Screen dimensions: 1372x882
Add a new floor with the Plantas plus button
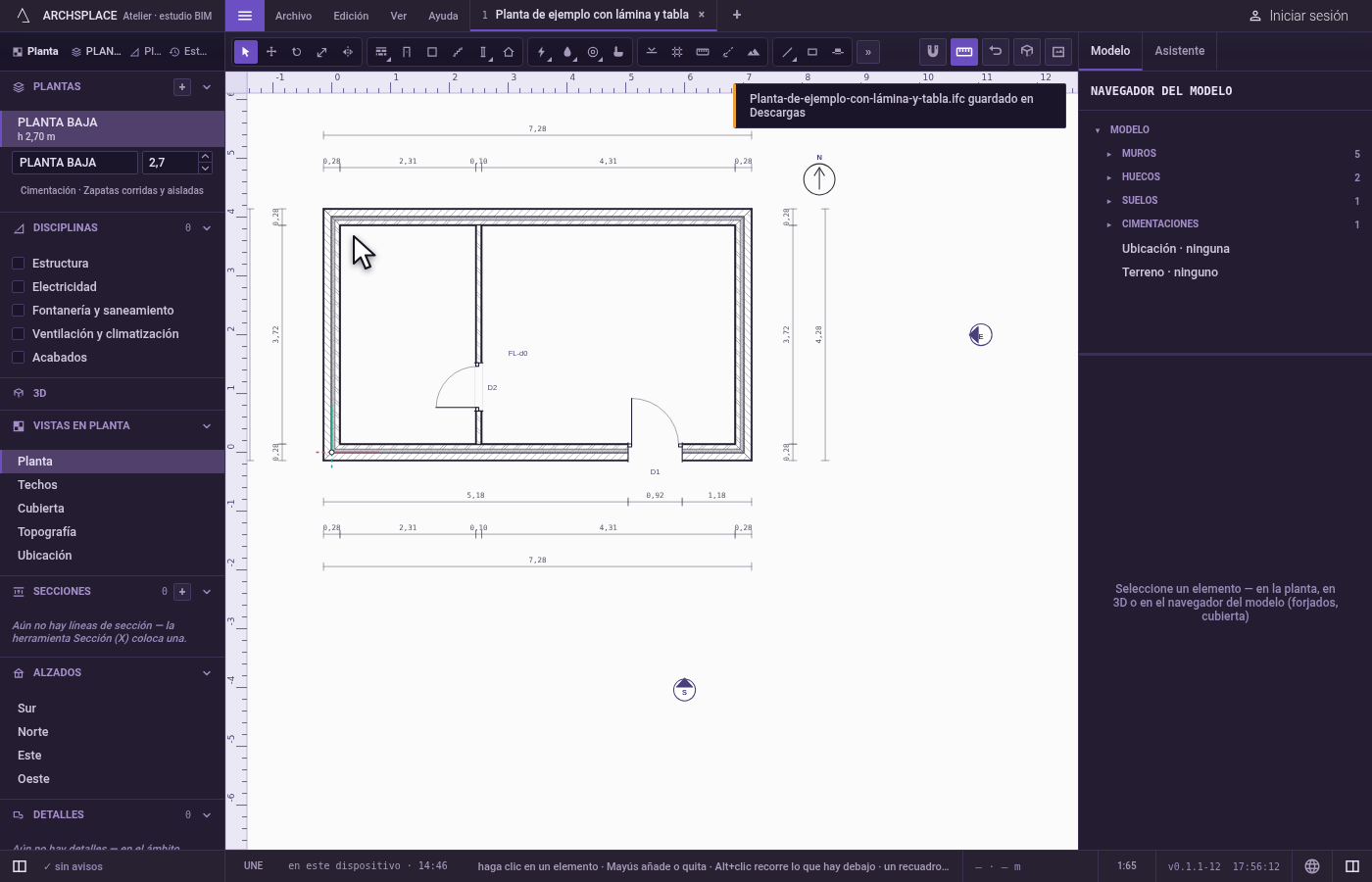tap(182, 87)
